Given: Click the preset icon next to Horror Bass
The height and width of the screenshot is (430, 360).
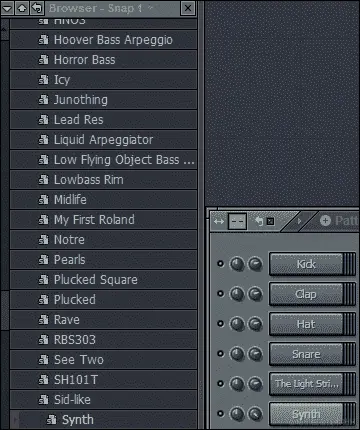Looking at the screenshot, I should [x=43, y=60].
